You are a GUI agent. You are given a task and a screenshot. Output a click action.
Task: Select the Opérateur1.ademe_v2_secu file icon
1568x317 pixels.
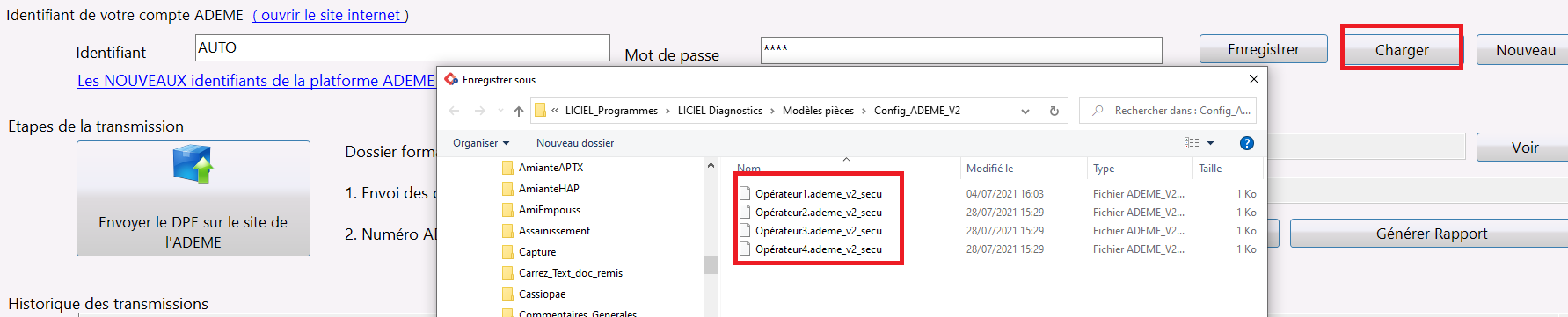point(745,193)
